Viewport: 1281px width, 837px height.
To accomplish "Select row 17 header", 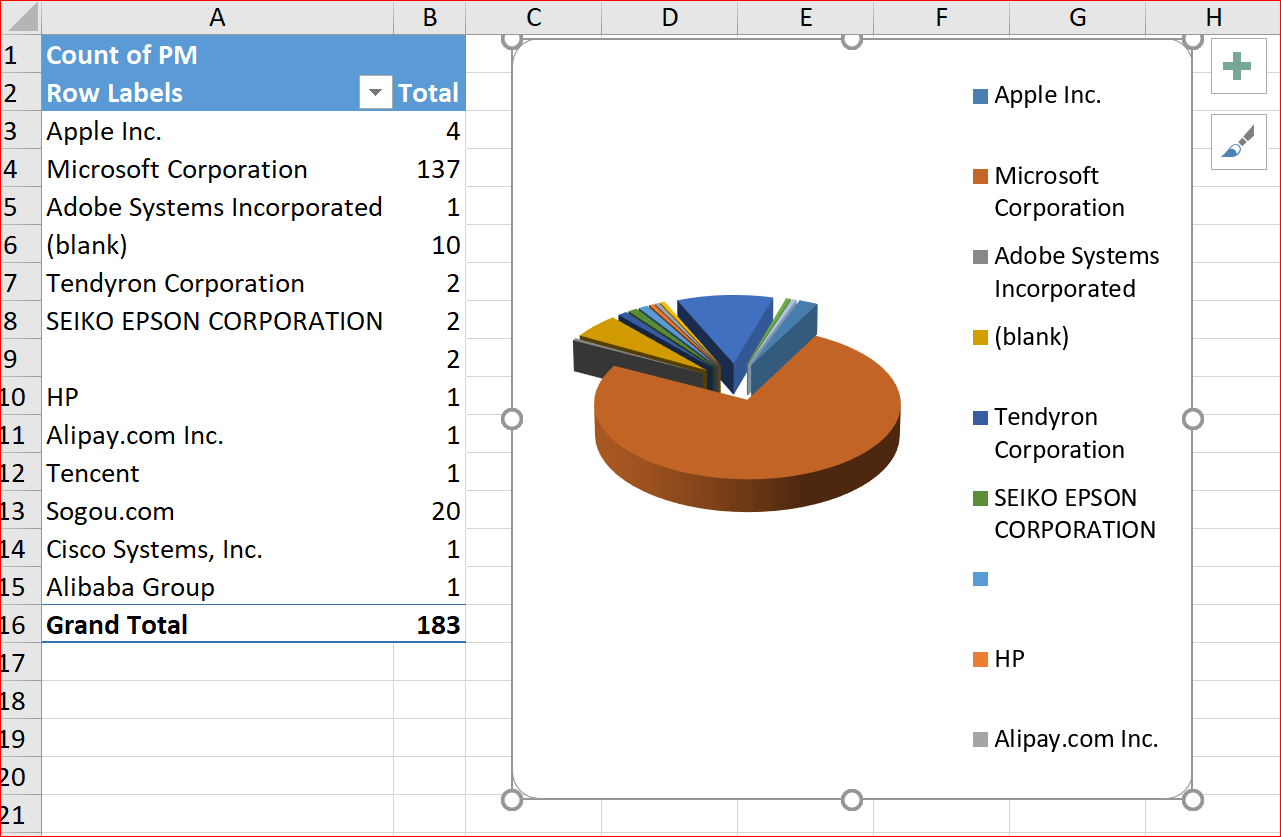I will [x=20, y=662].
